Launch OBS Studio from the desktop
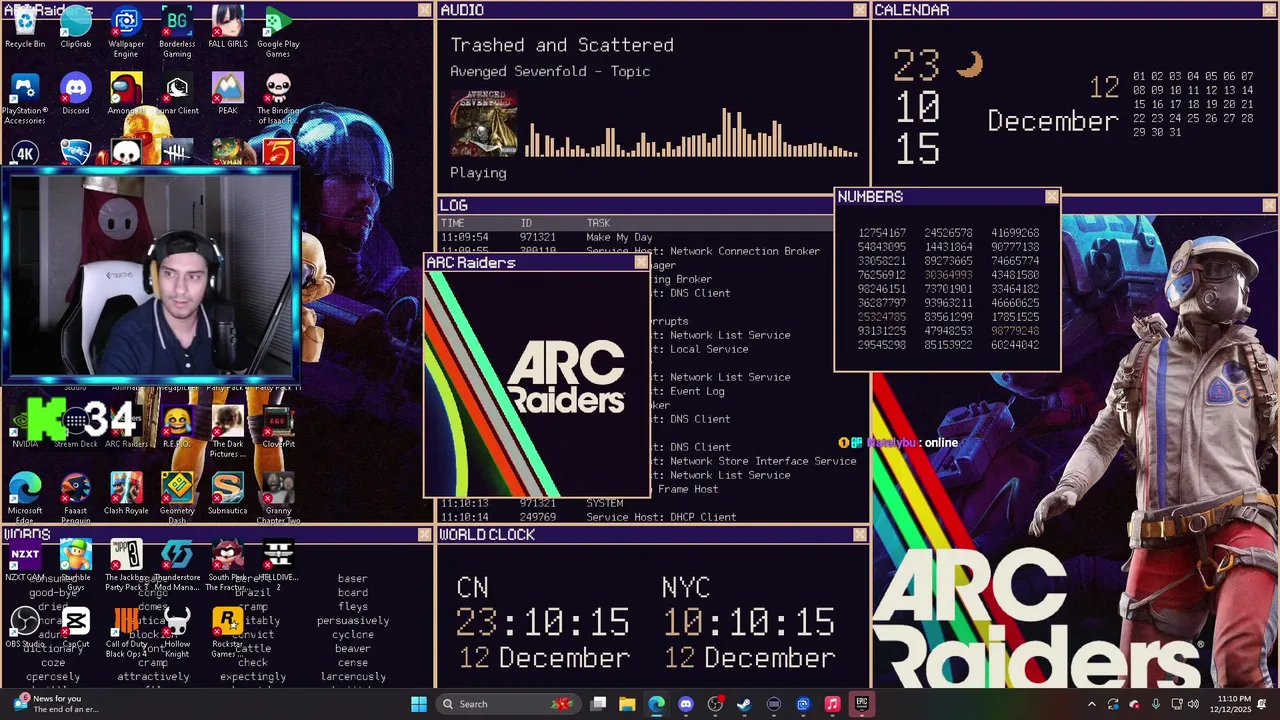The width and height of the screenshot is (1280, 720). 25,628
